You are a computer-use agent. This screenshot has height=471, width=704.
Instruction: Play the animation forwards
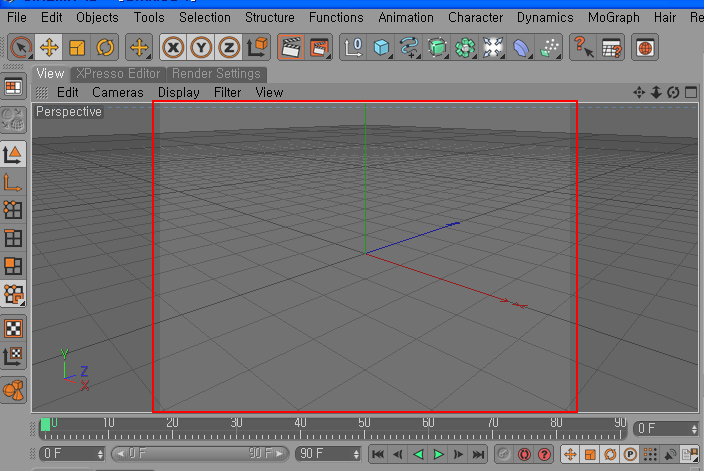click(x=438, y=454)
